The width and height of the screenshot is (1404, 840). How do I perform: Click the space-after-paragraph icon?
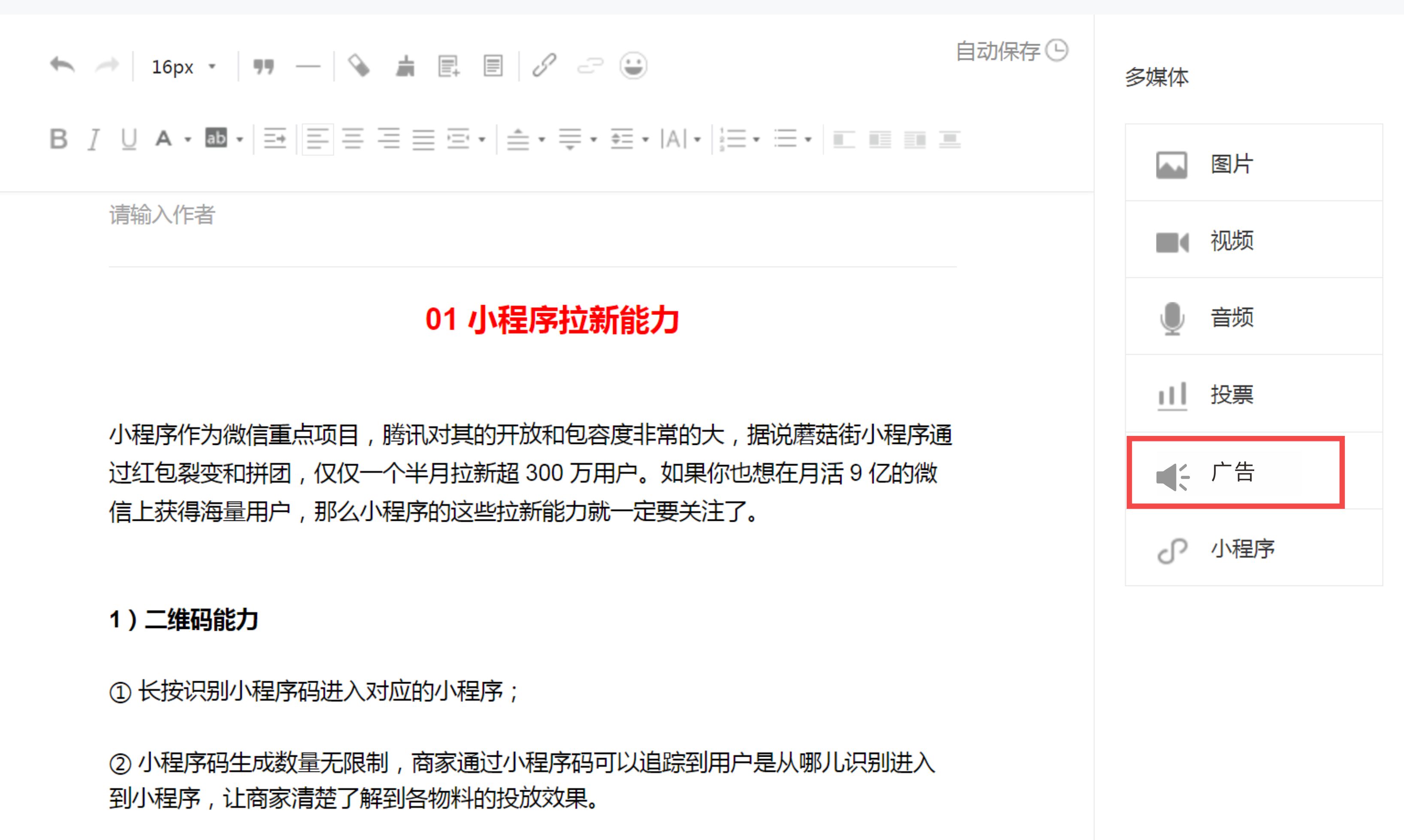pos(570,139)
